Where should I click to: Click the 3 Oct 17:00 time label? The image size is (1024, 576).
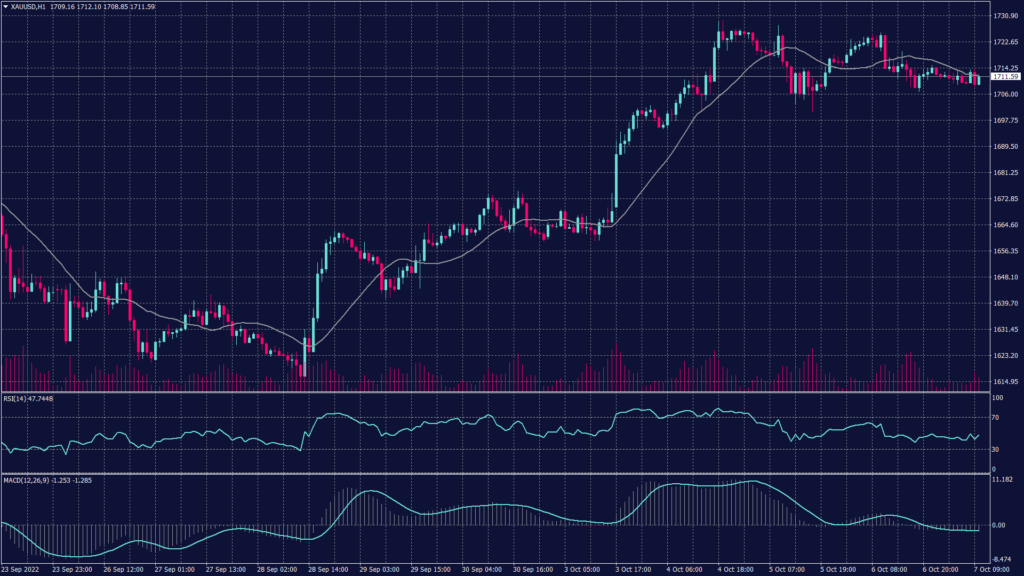click(x=636, y=568)
